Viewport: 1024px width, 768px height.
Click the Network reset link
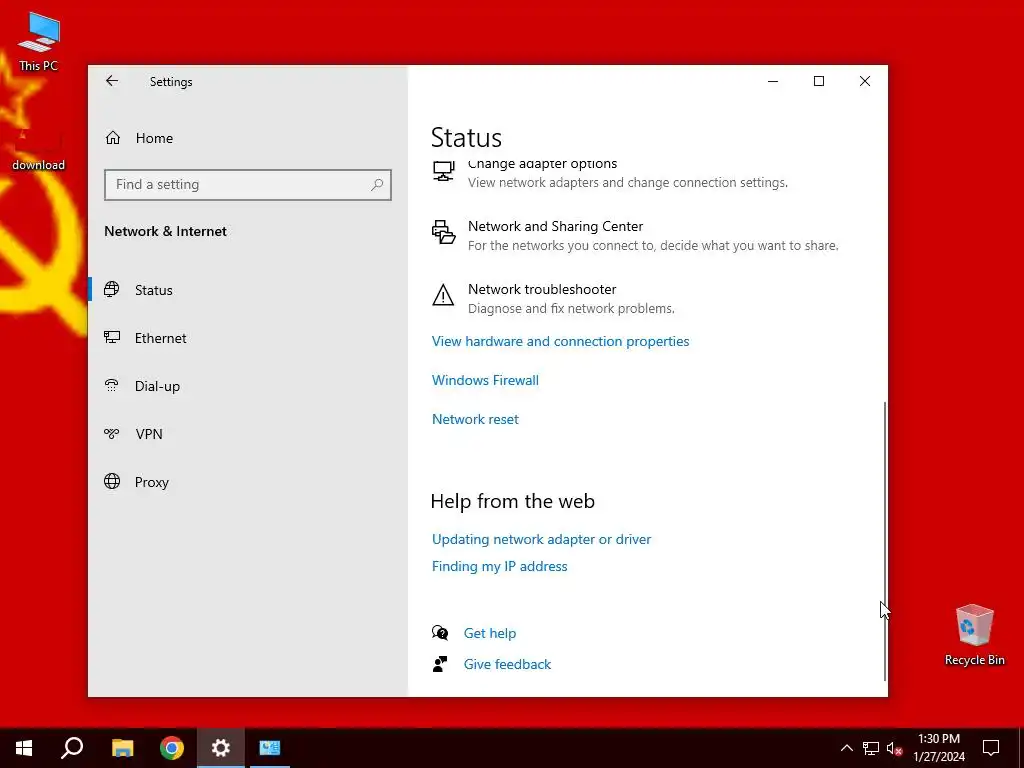[x=475, y=419]
